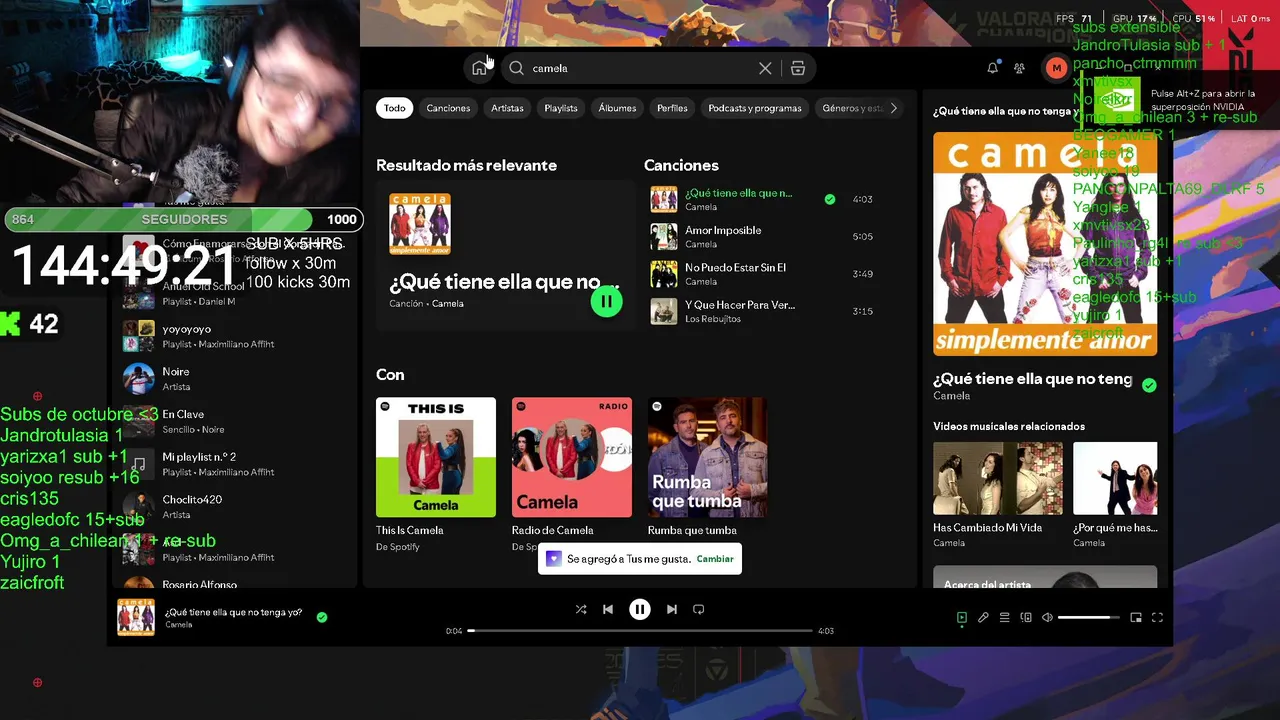This screenshot has height=720, width=1280.
Task: Open the notifications bell
Action: coord(993,68)
